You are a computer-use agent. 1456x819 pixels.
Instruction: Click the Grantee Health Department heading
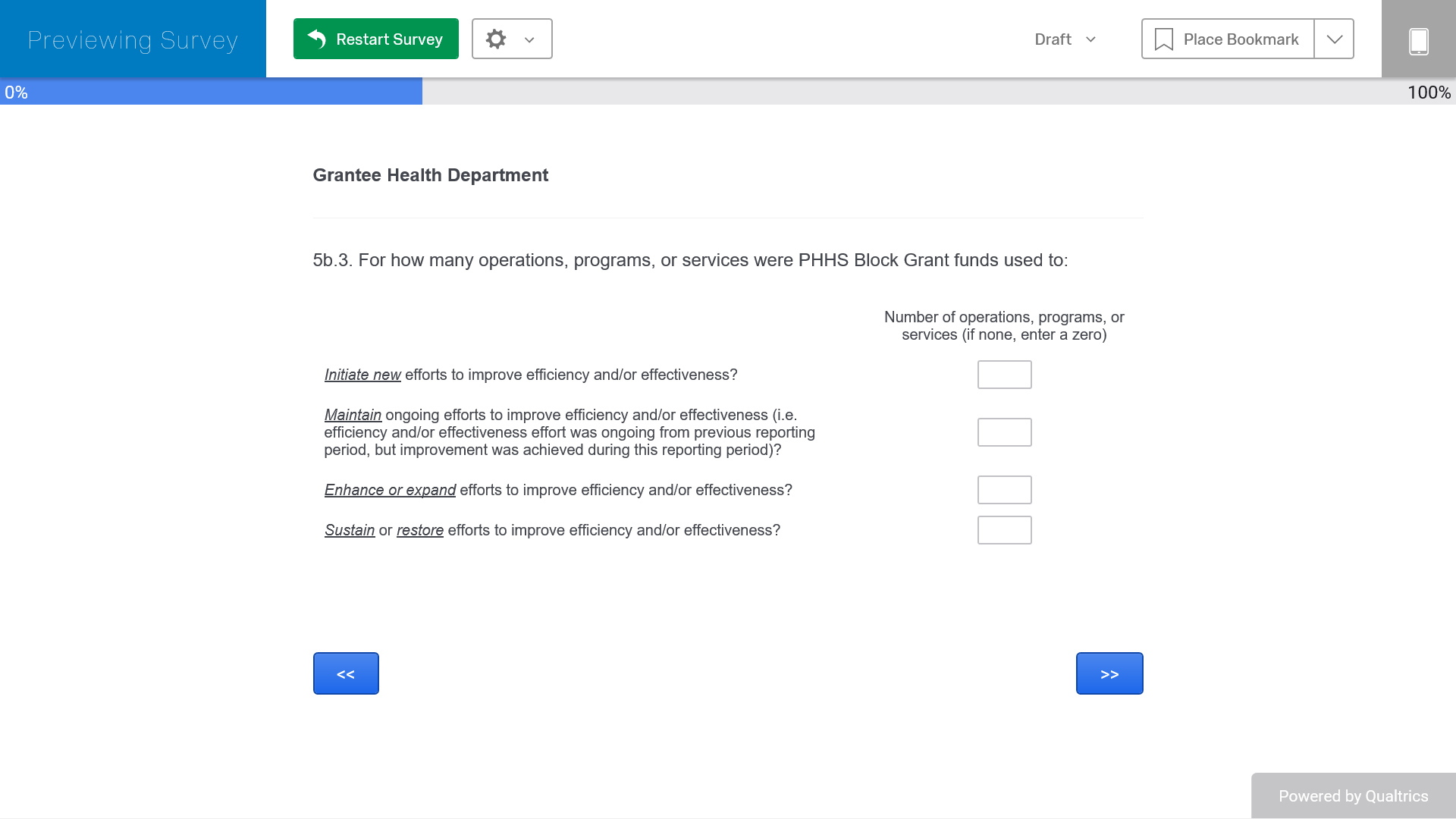click(x=430, y=175)
